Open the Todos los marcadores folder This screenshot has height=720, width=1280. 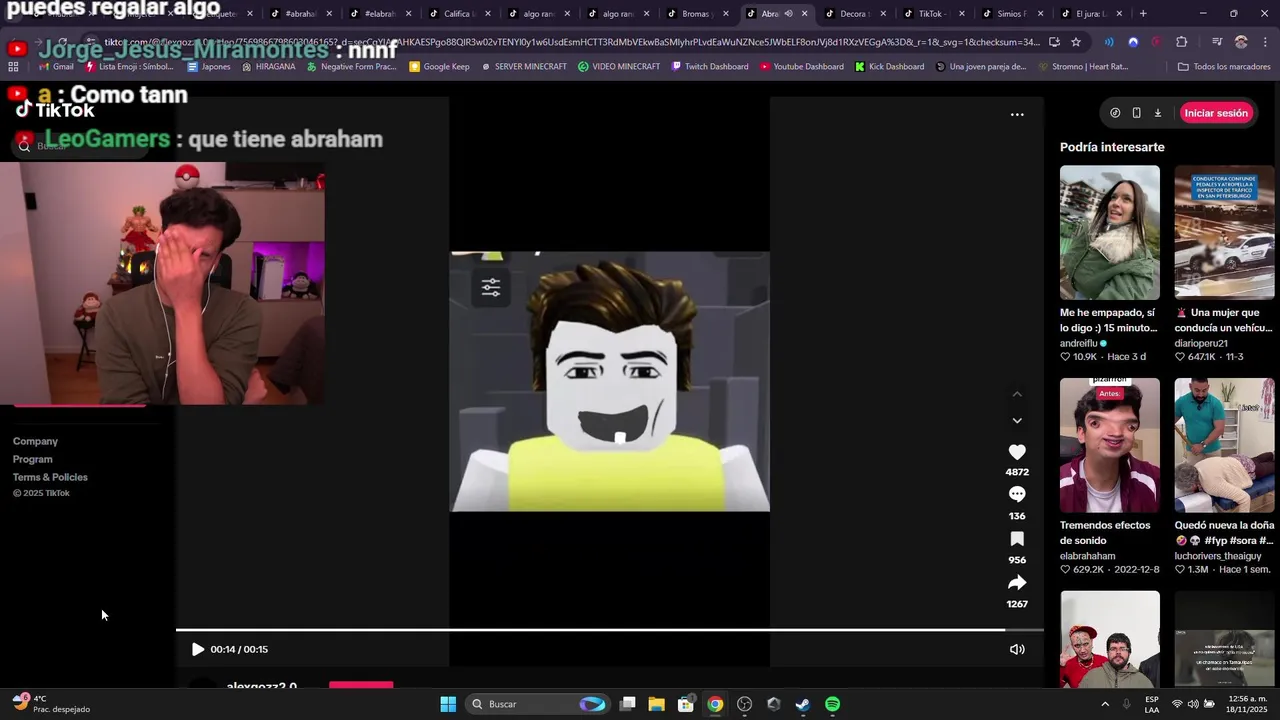tap(1224, 66)
